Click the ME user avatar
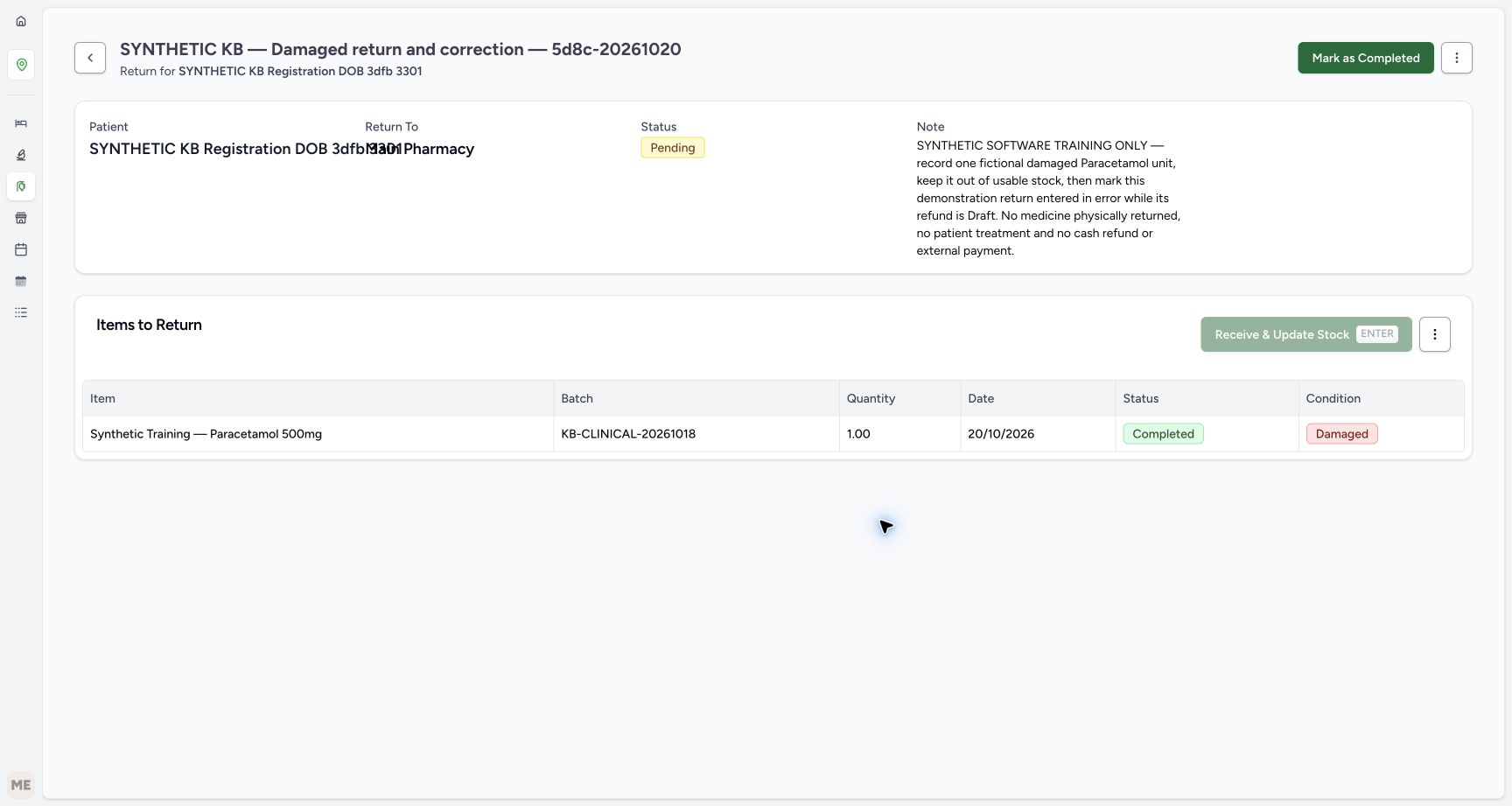Viewport: 1512px width, 806px height. click(x=21, y=785)
